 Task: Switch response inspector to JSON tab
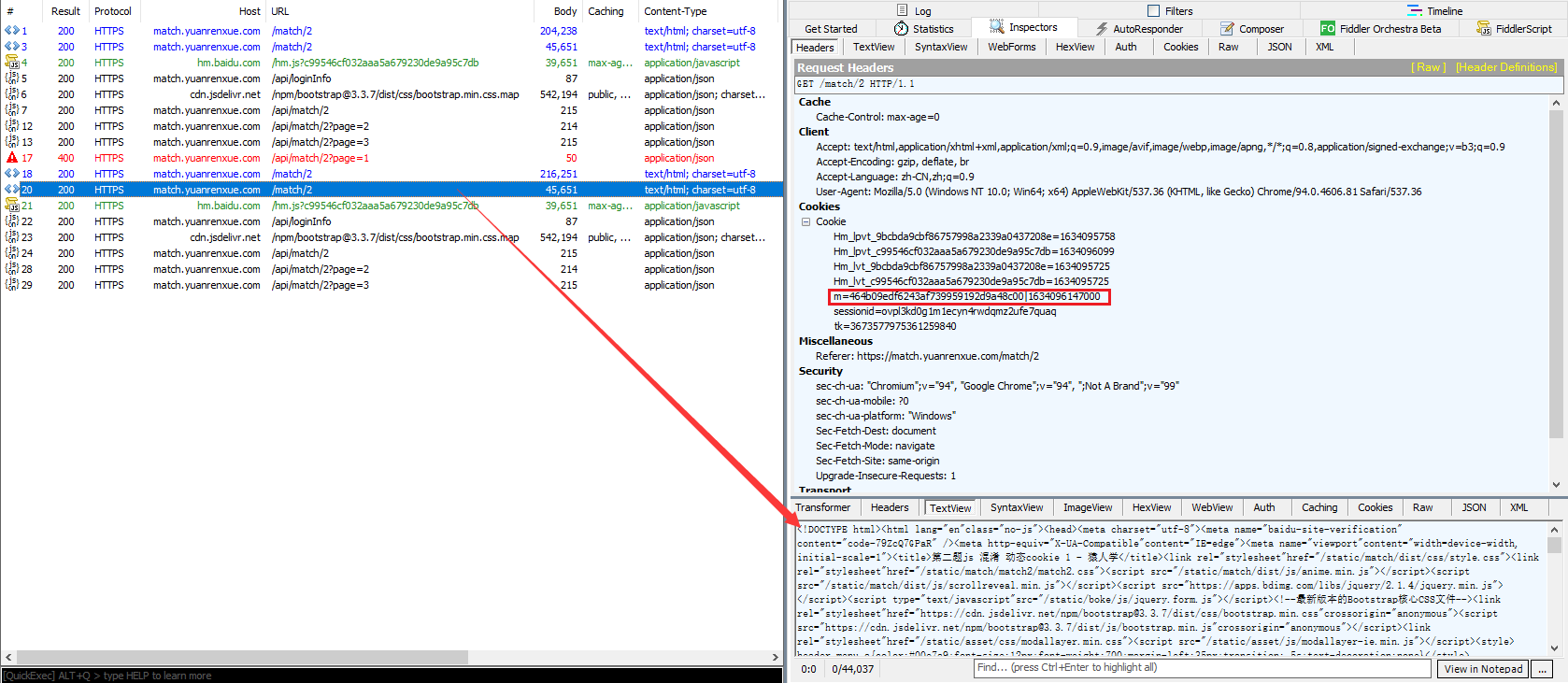1474,507
